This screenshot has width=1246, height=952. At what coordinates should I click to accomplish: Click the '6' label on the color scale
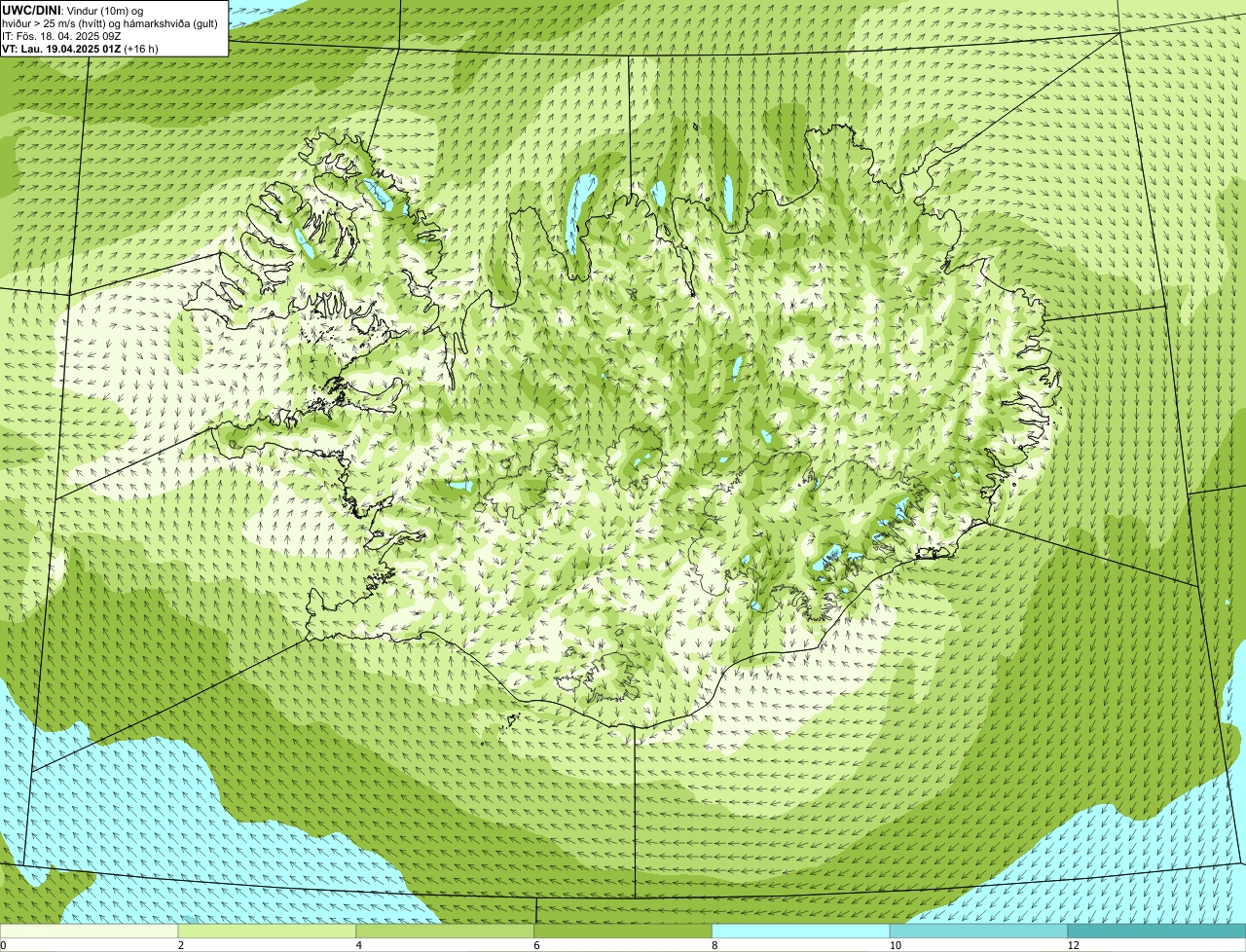point(535,945)
